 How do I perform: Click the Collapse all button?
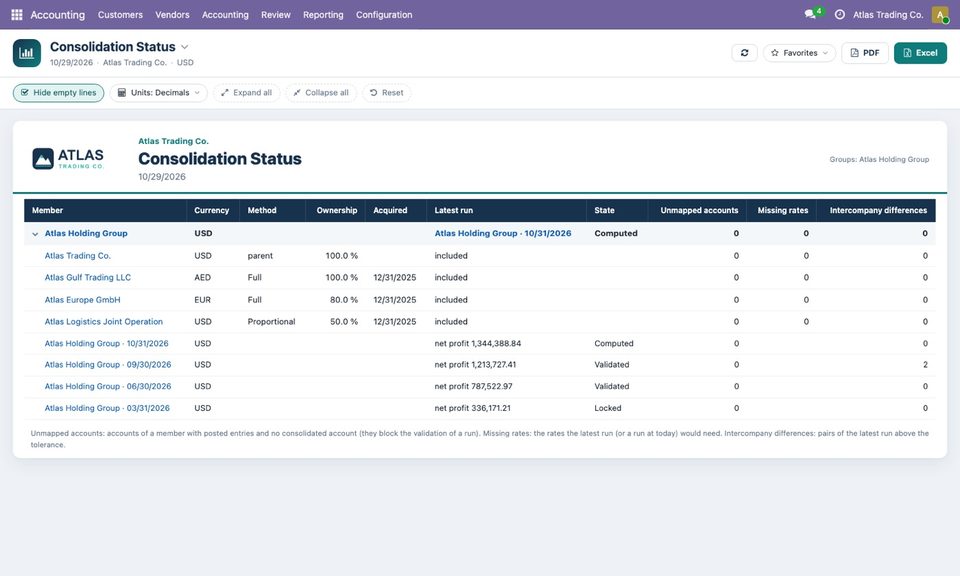(321, 93)
